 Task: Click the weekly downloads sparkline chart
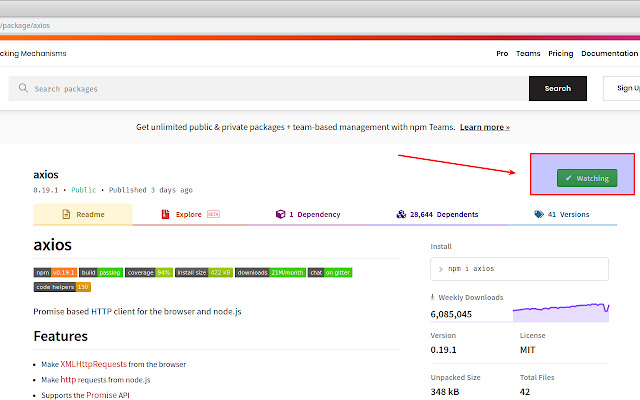tap(561, 313)
